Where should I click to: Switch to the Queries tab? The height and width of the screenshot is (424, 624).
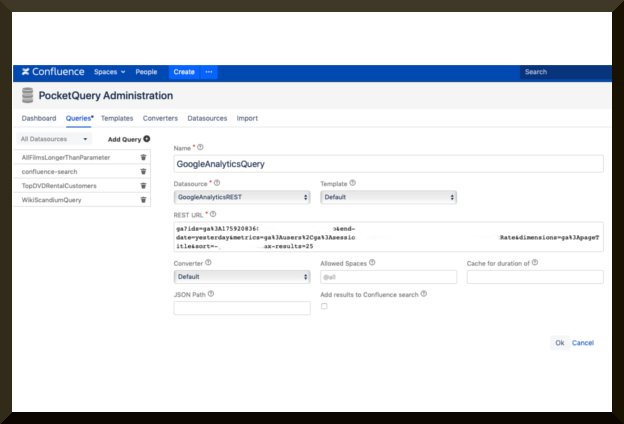[x=79, y=118]
